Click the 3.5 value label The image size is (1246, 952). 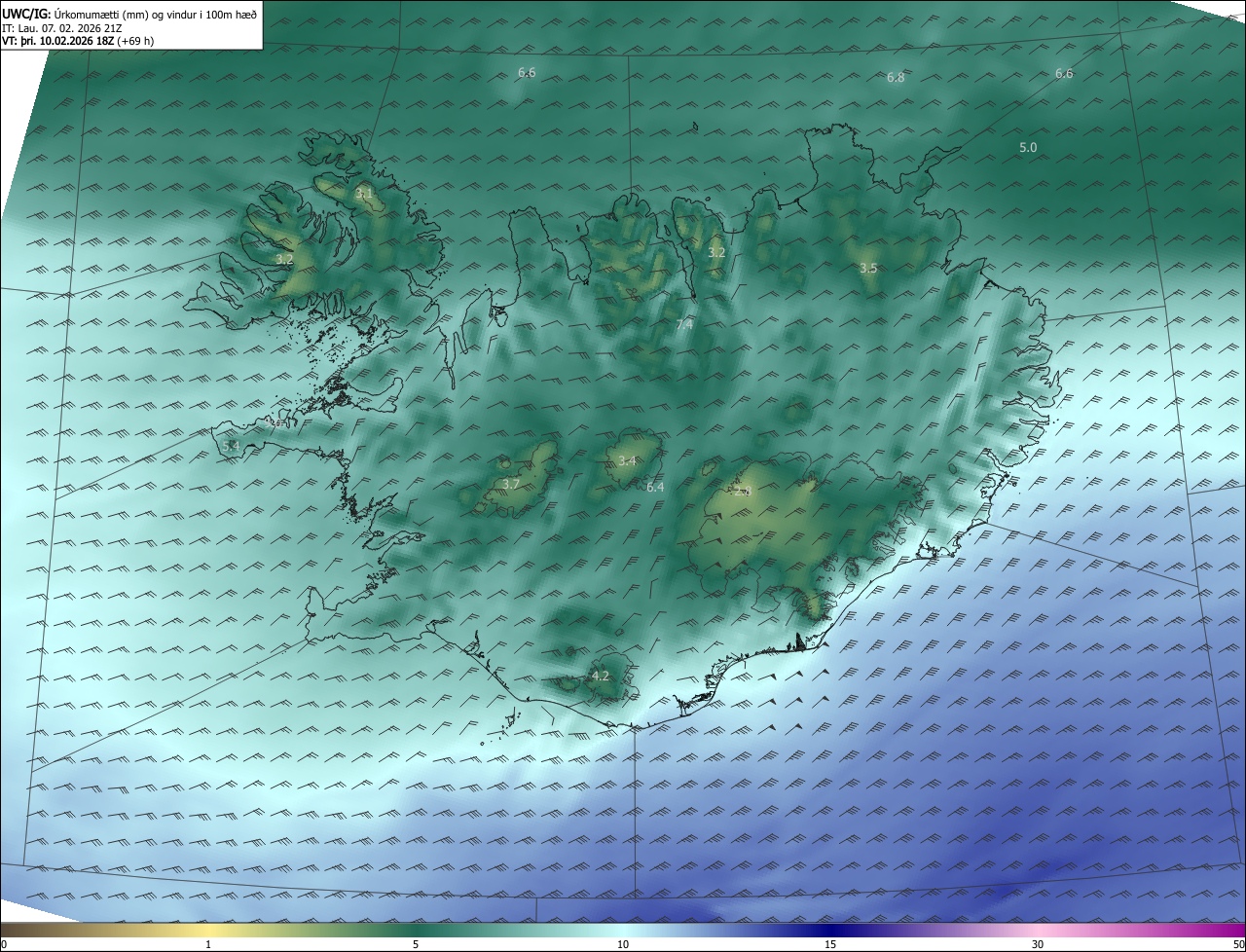tap(868, 268)
